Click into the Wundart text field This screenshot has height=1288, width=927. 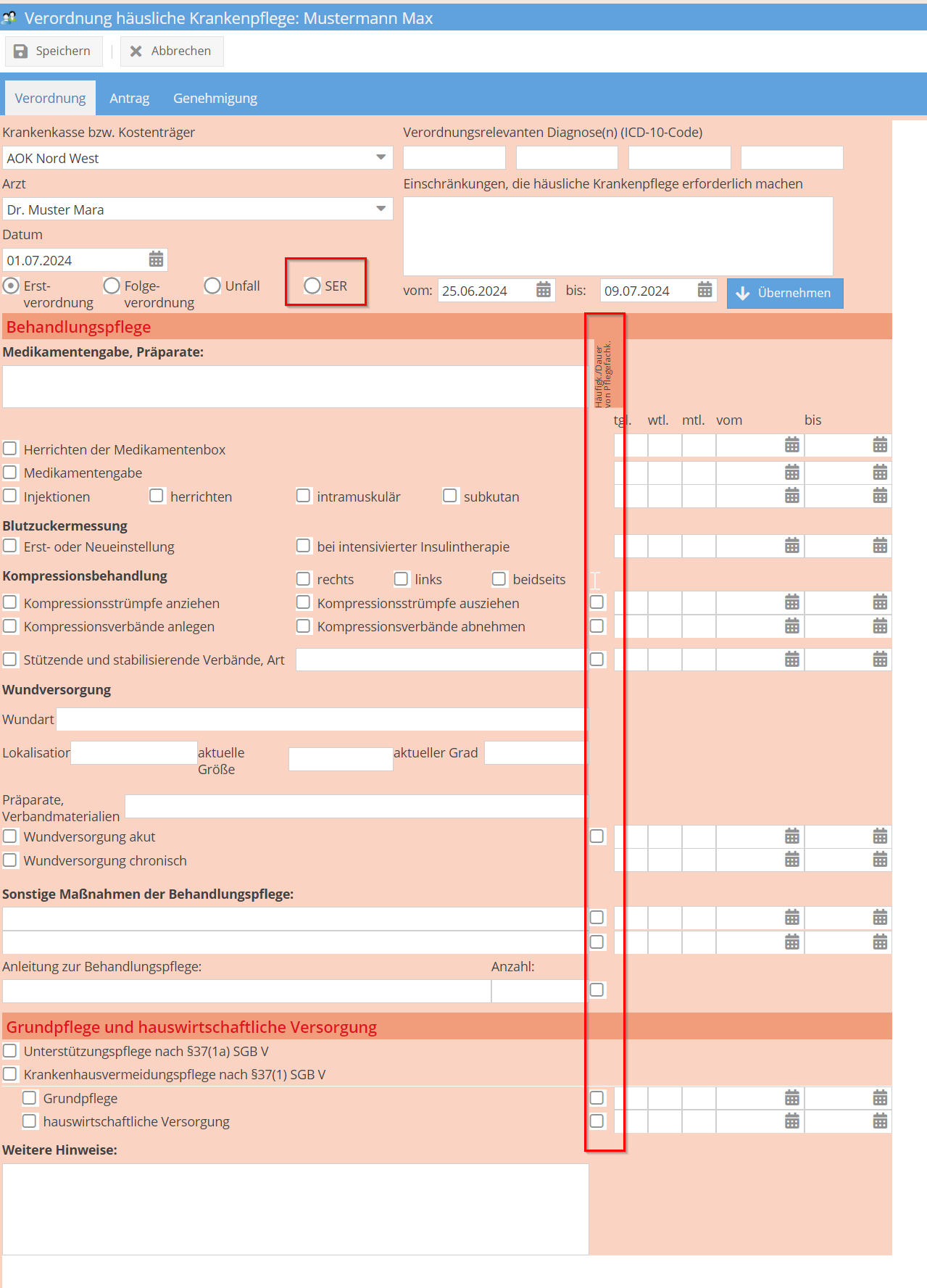coord(320,719)
